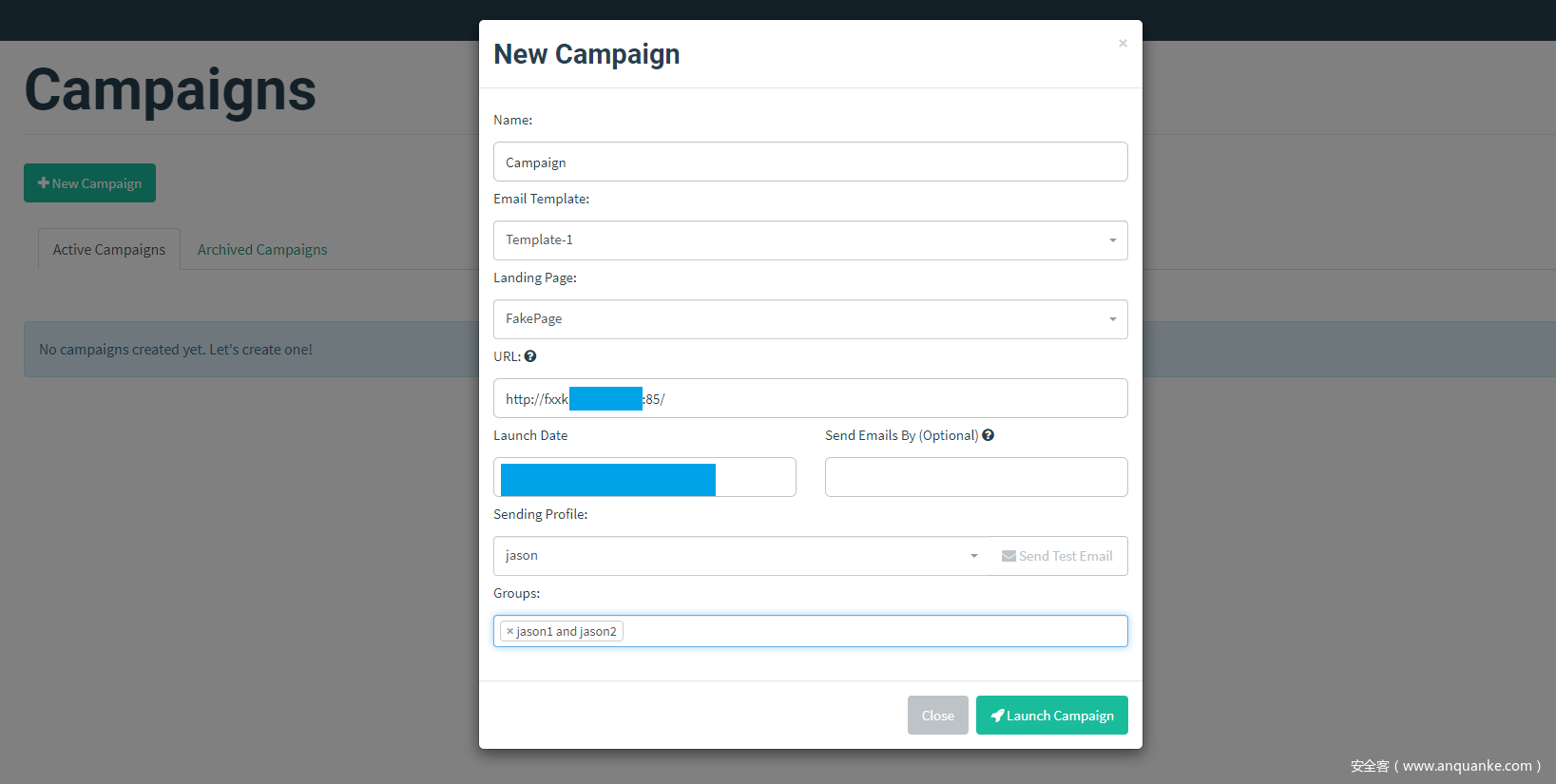Click the URL help question-mark icon
Image resolution: width=1556 pixels, height=784 pixels.
point(530,356)
